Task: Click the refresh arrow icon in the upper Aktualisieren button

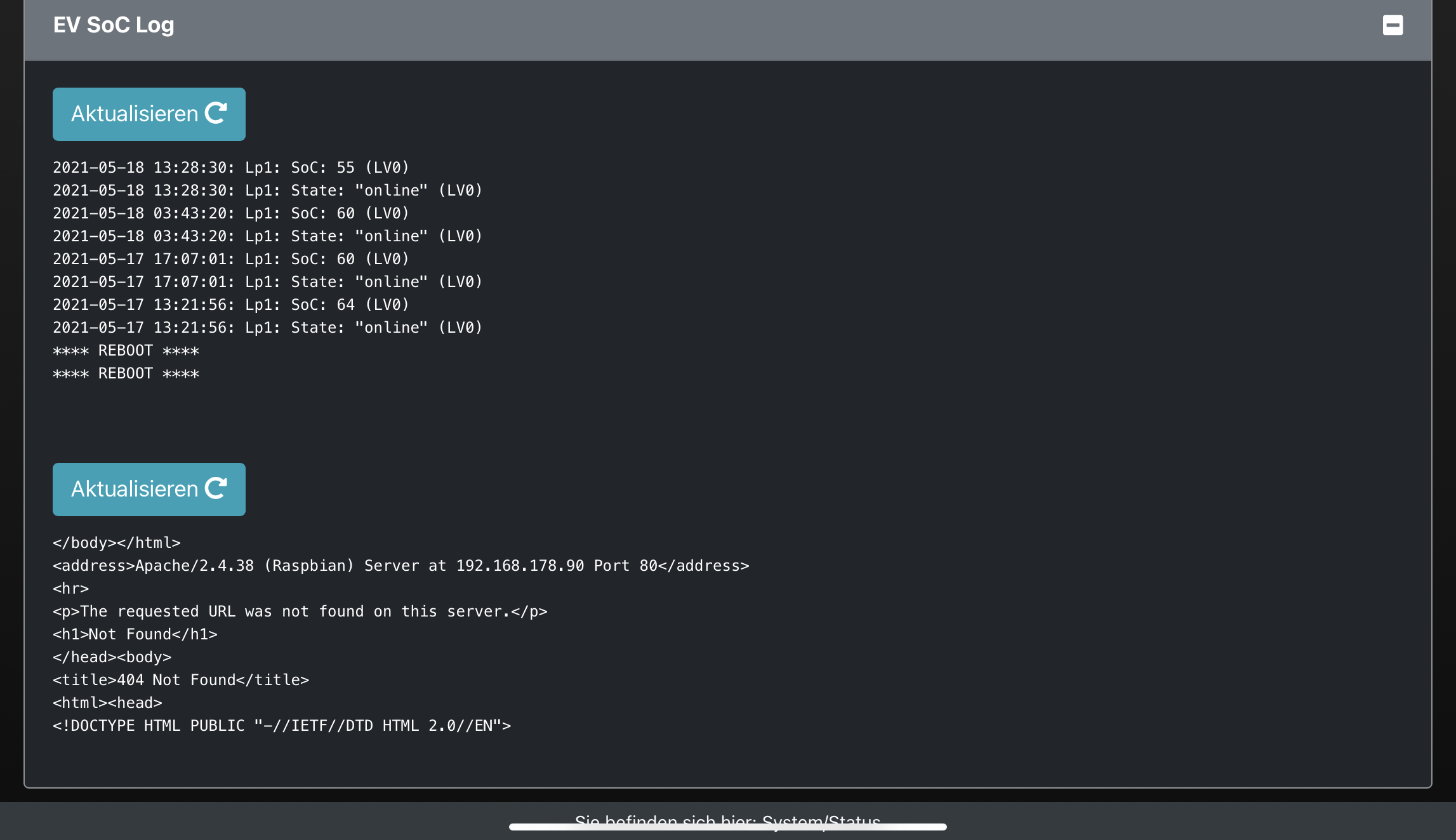Action: point(216,113)
